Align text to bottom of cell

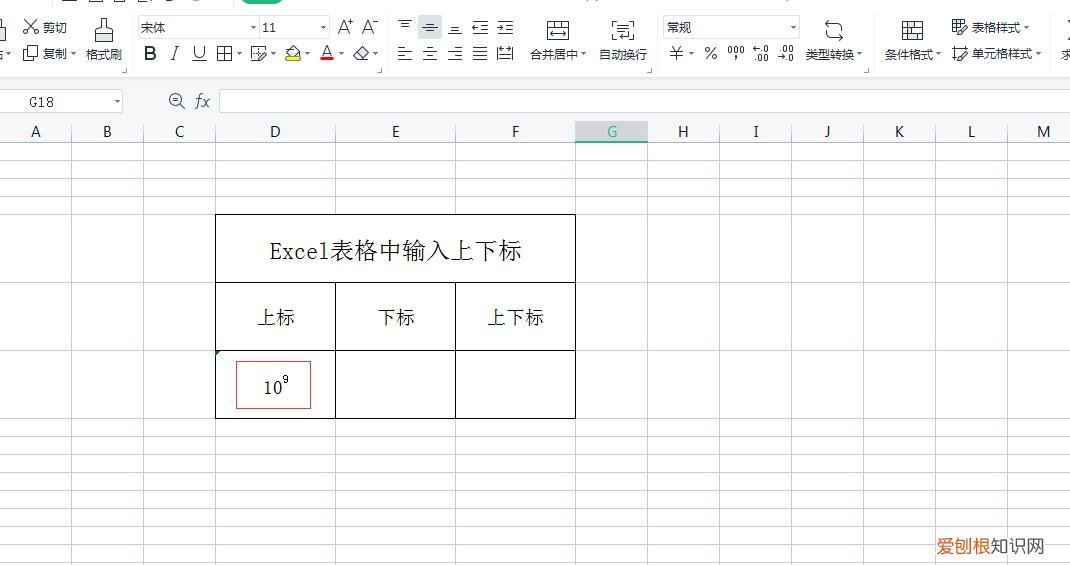pyautogui.click(x=455, y=27)
